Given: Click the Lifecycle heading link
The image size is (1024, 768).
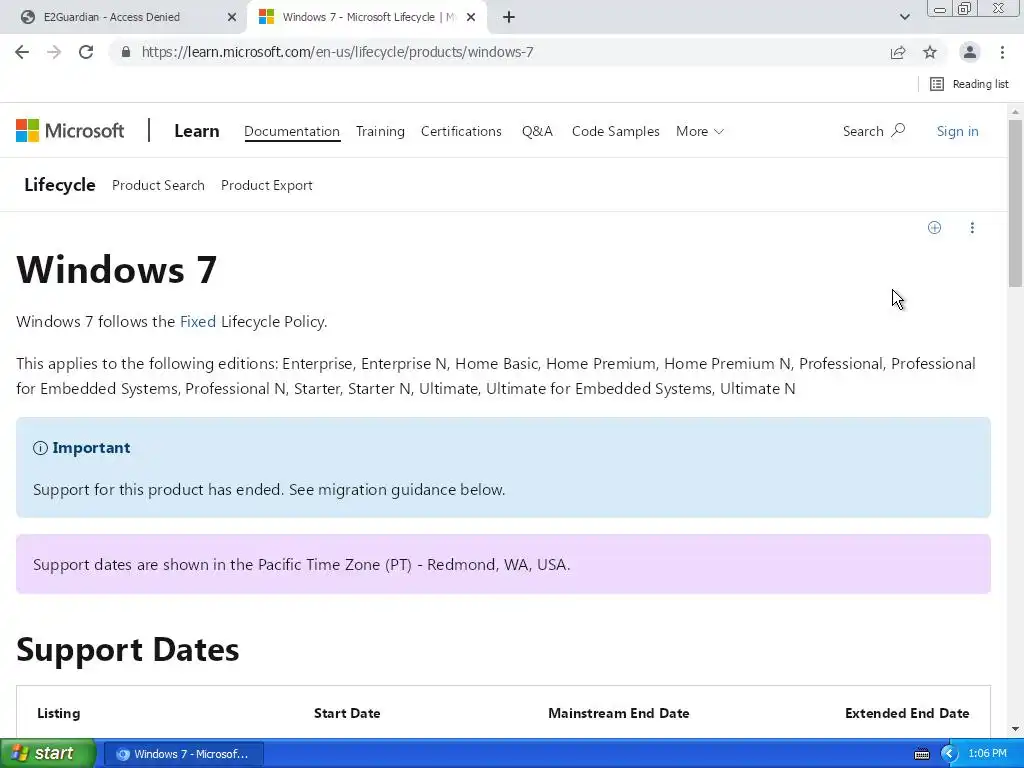Looking at the screenshot, I should pyautogui.click(x=59, y=185).
